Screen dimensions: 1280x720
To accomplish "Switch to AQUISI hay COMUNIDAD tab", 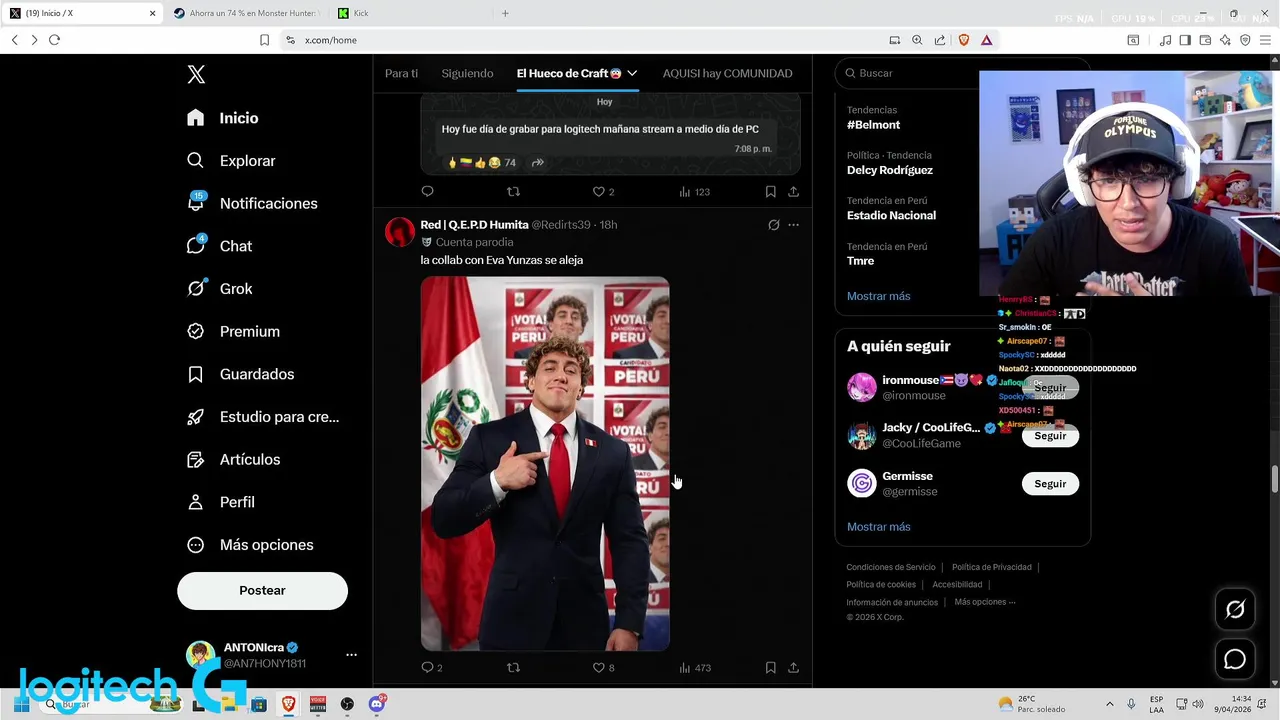I will coord(727,73).
